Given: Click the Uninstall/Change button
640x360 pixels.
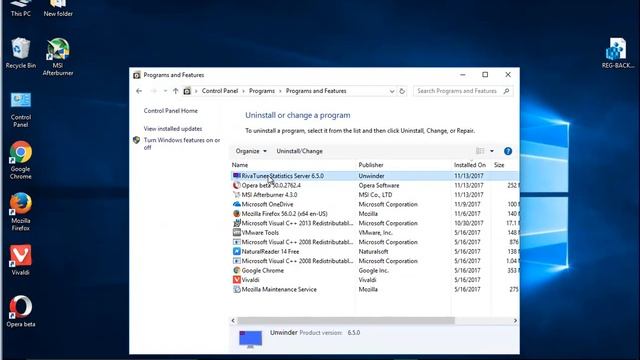Looking at the screenshot, I should pyautogui.click(x=299, y=151).
